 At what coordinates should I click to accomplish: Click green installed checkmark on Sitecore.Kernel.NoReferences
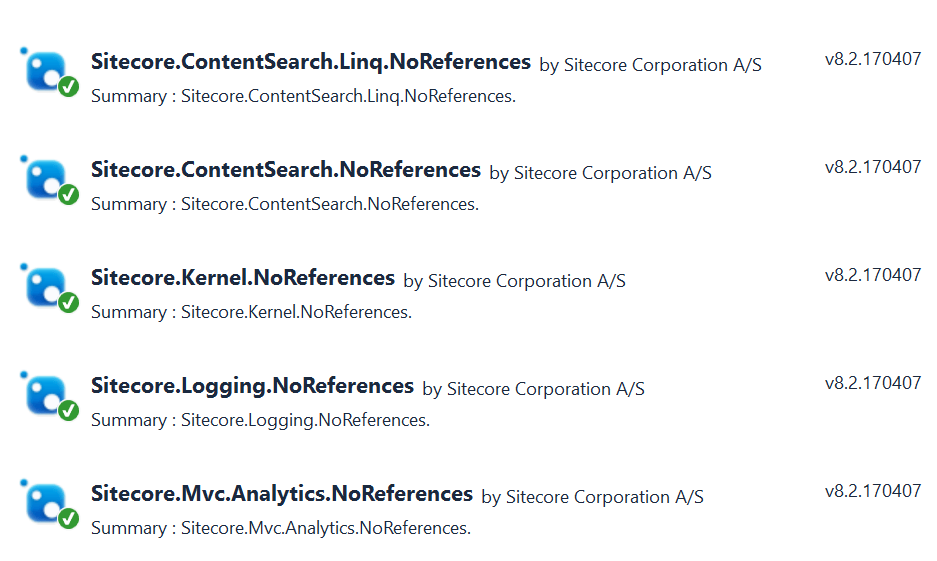(x=68, y=303)
